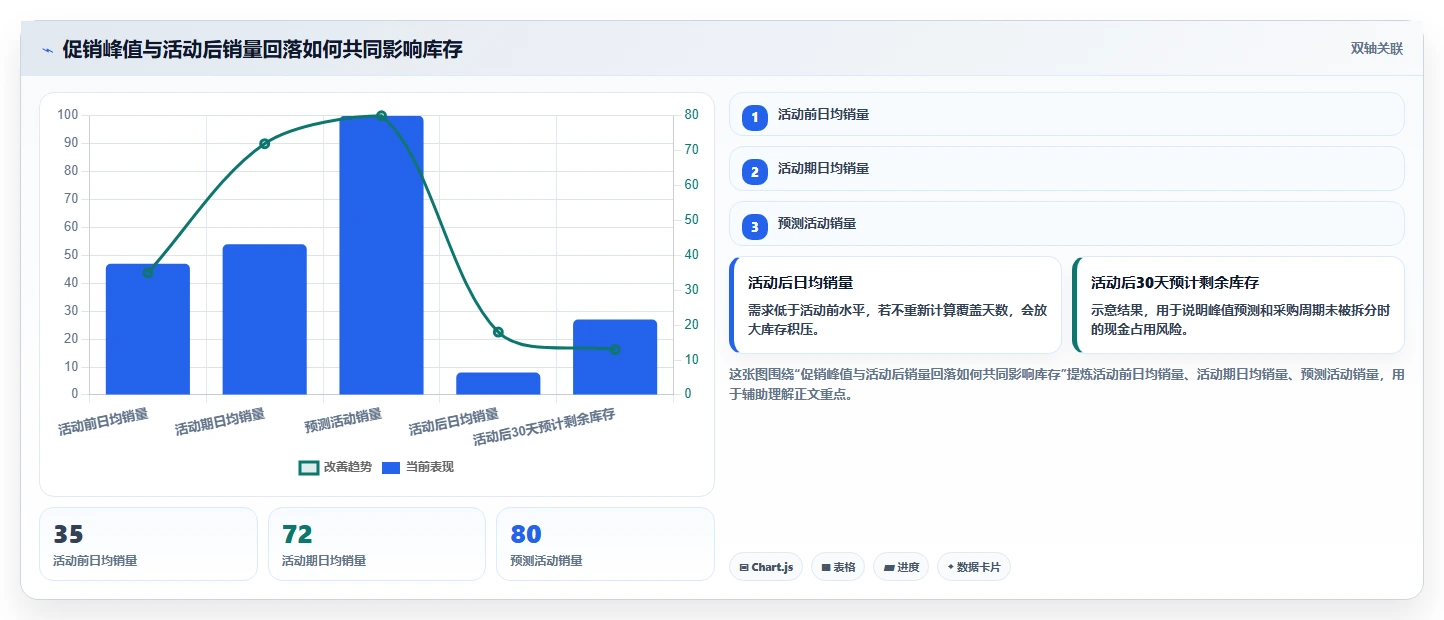The image size is (1444, 620).
Task: Open the 活动后30天预计剩余库存 info card
Action: click(1238, 305)
